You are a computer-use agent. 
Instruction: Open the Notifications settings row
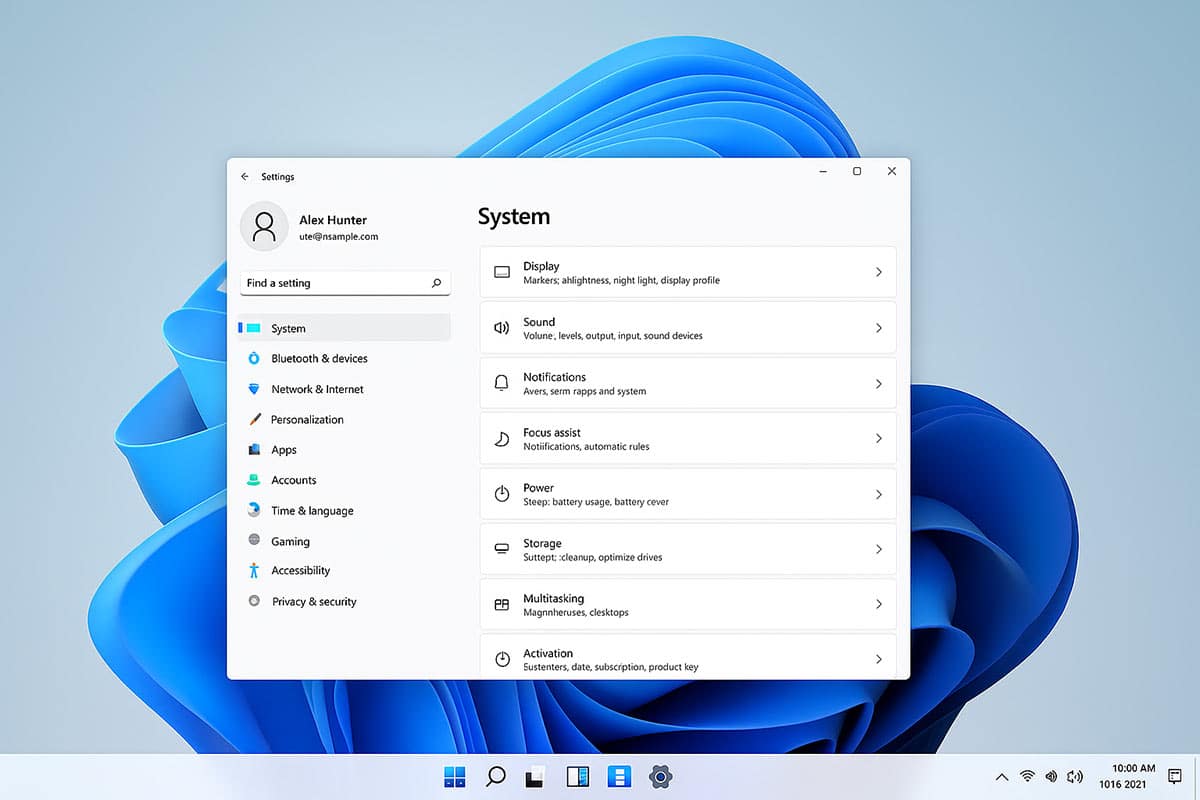click(x=688, y=384)
